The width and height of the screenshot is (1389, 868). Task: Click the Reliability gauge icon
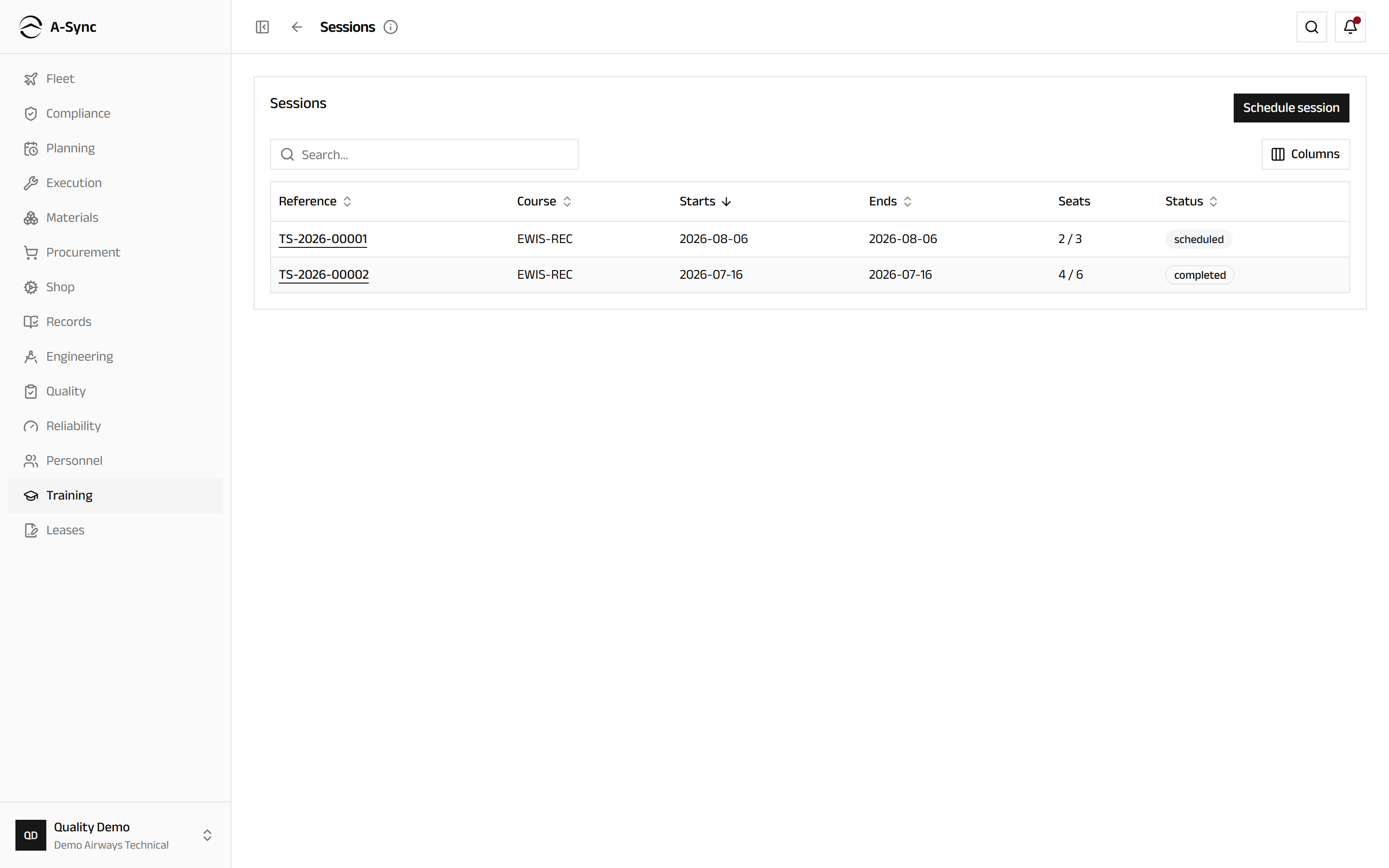[x=31, y=426]
